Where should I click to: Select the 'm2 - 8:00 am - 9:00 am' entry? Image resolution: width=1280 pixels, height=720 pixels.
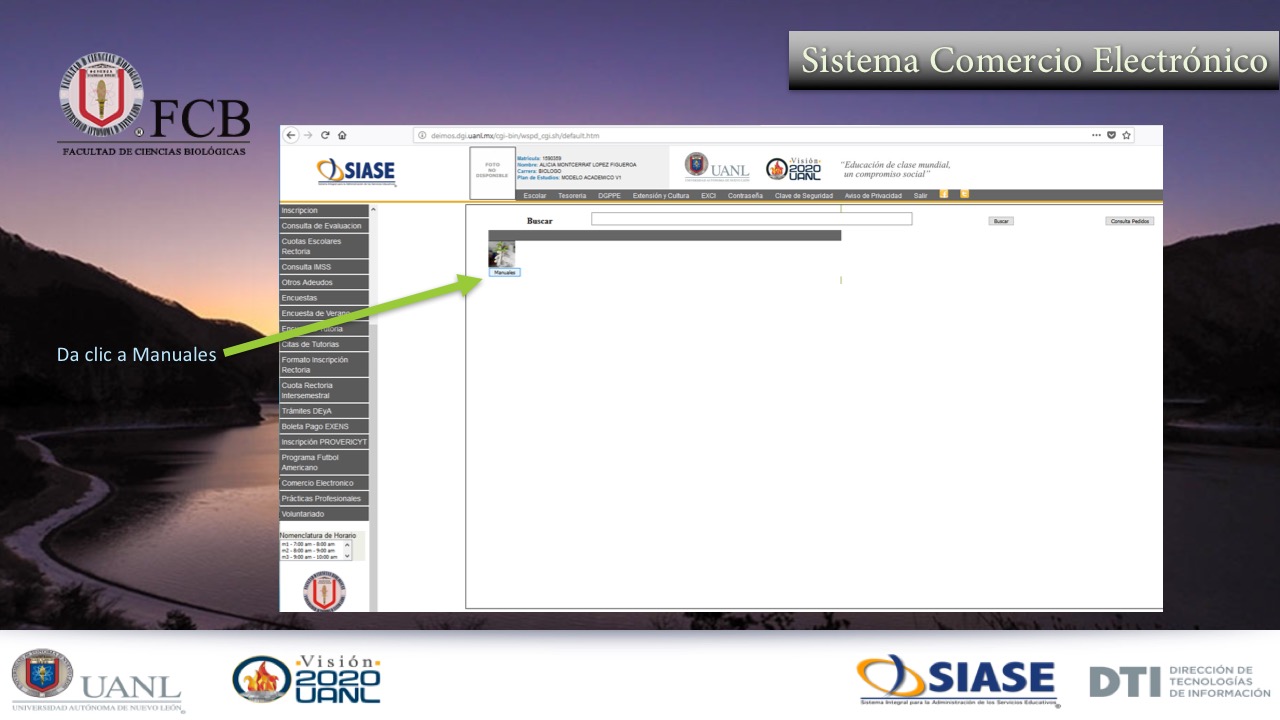coord(309,550)
